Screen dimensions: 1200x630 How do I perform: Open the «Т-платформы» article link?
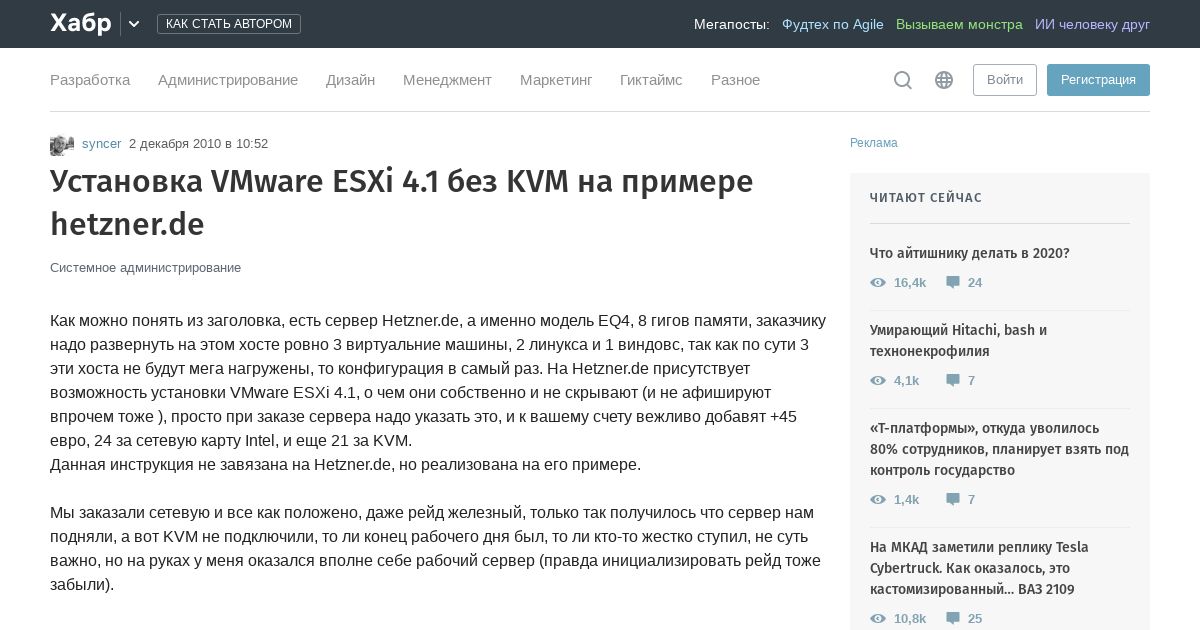click(x=999, y=449)
